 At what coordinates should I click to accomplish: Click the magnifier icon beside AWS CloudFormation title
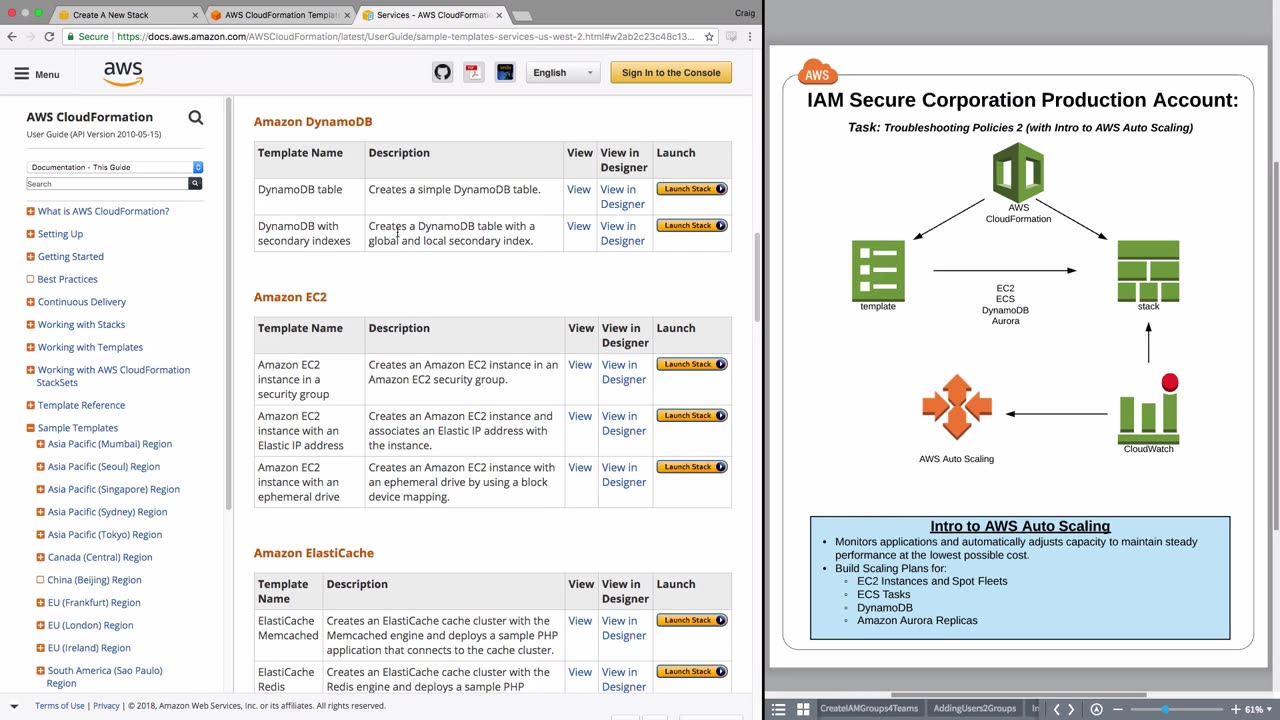196,118
